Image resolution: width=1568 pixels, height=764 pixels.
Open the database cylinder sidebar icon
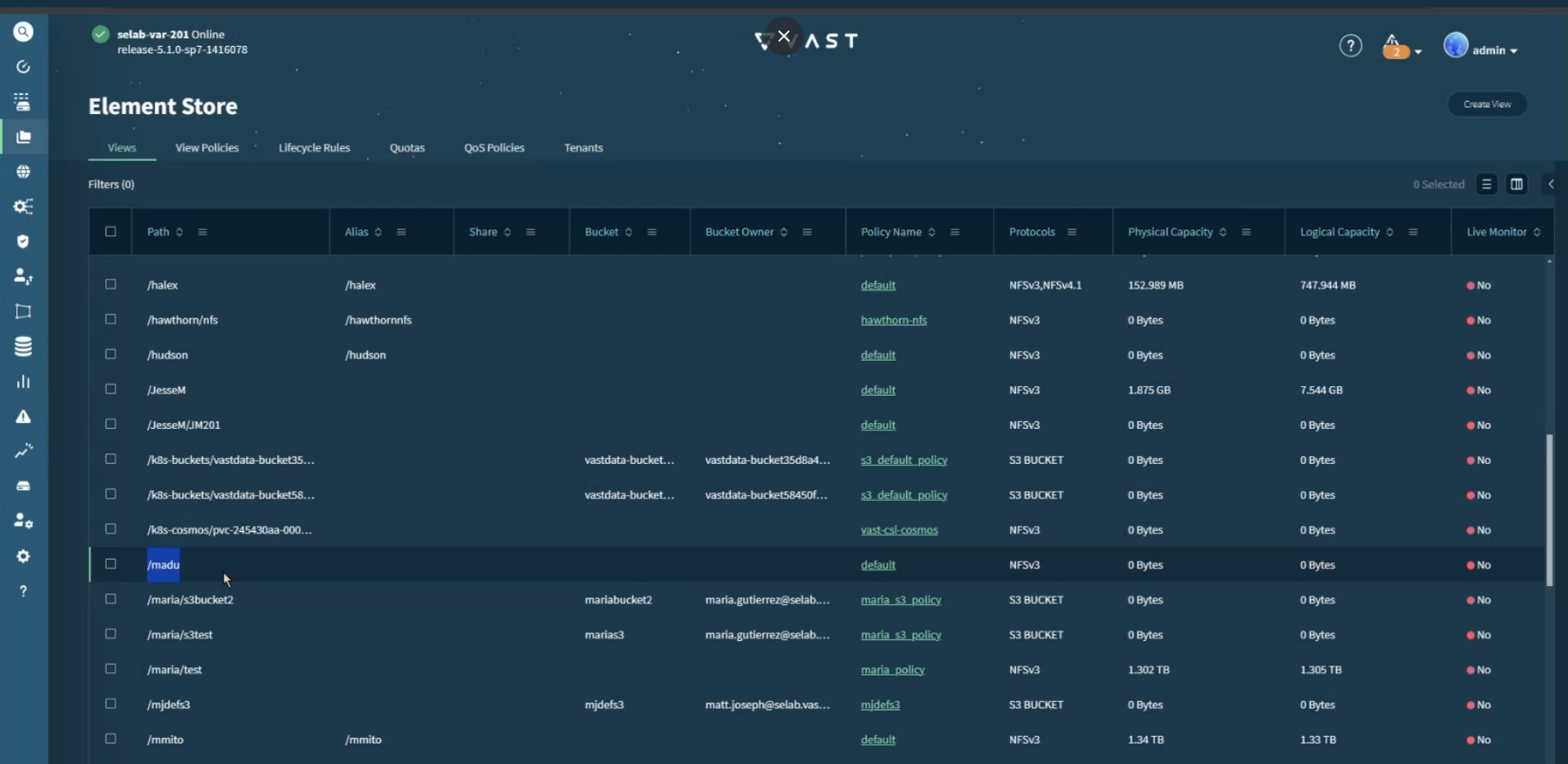tap(23, 347)
